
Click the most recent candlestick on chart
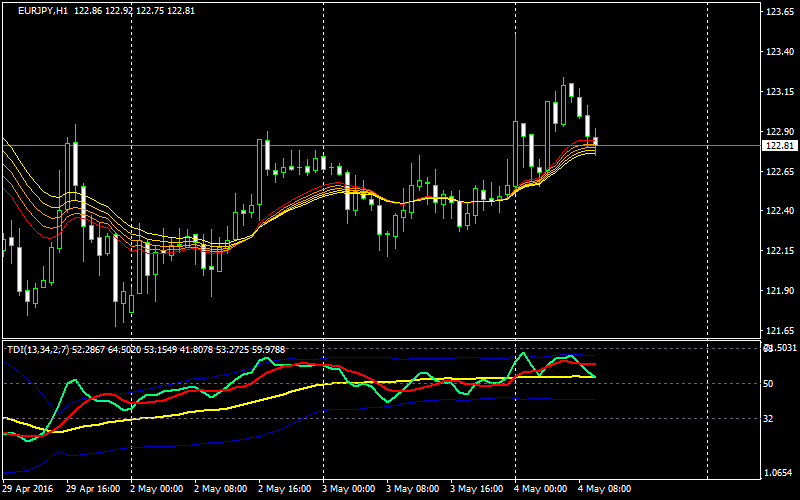pos(595,141)
